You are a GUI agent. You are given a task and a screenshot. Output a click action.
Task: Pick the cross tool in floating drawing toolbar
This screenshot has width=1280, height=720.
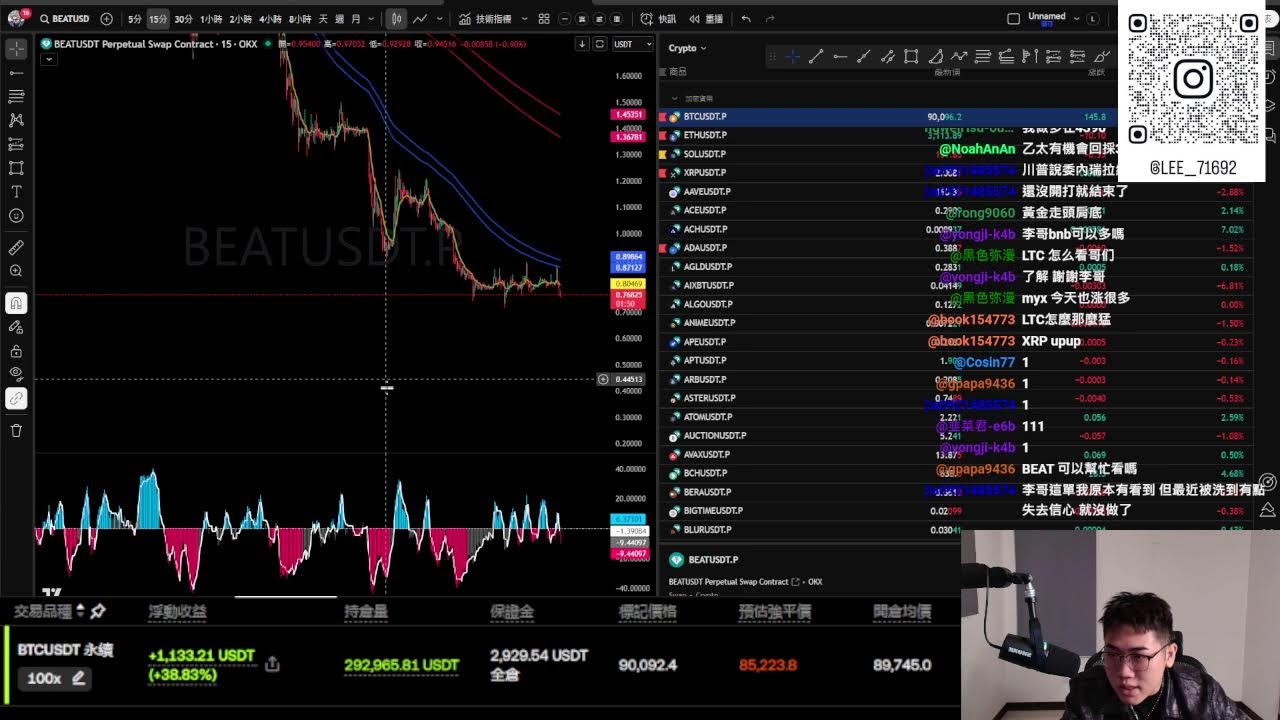pyautogui.click(x=792, y=57)
